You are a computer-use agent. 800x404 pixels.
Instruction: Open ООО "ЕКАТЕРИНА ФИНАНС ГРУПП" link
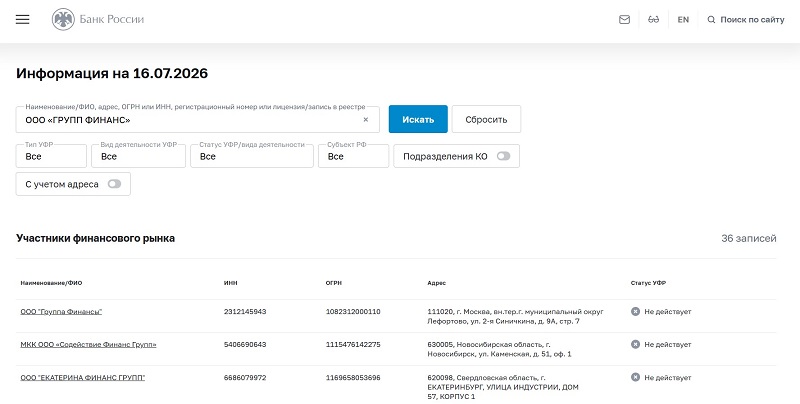[83, 378]
